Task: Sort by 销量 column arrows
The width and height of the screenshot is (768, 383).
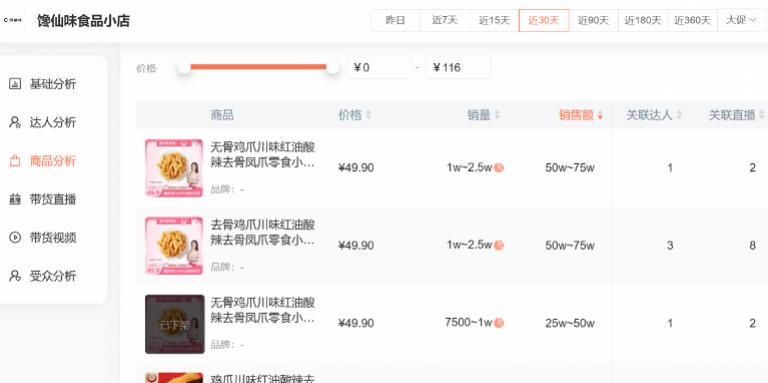Action: 497,115
